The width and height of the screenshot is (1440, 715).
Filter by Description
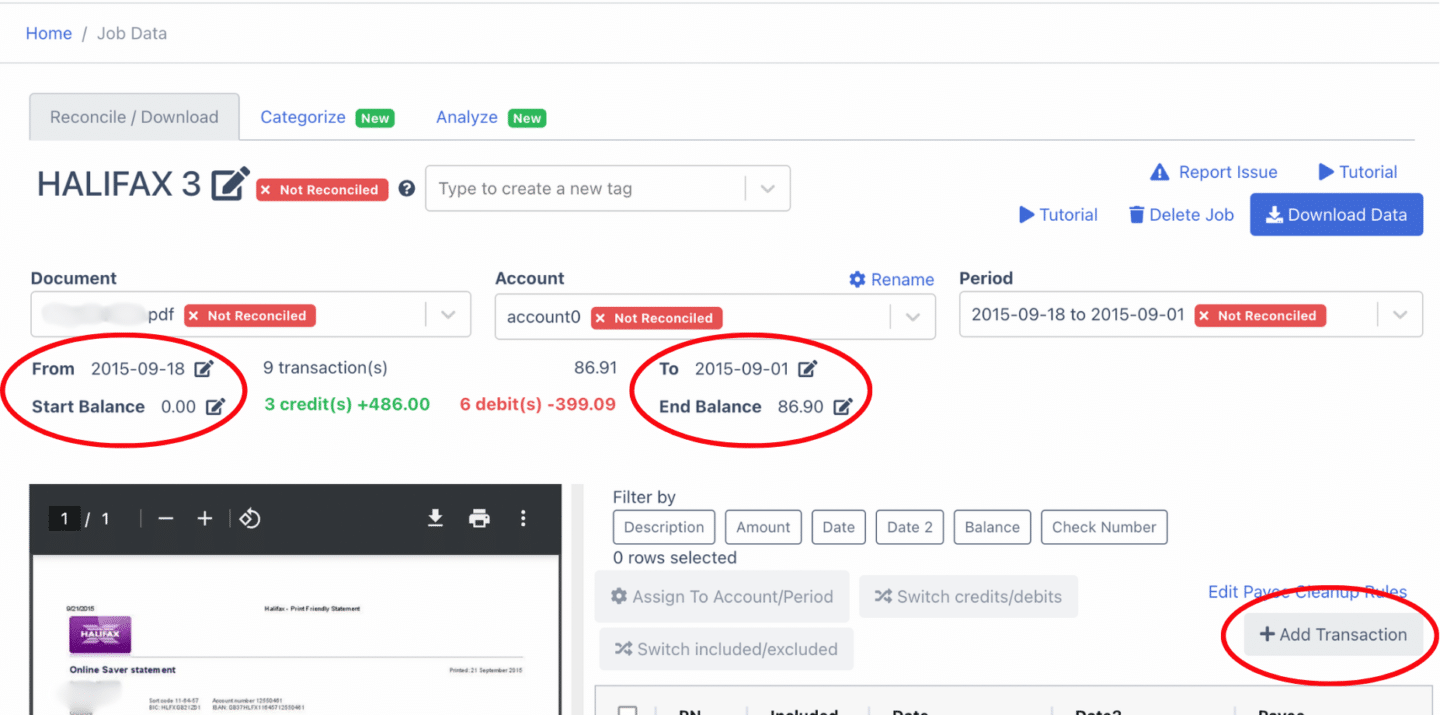click(x=664, y=527)
